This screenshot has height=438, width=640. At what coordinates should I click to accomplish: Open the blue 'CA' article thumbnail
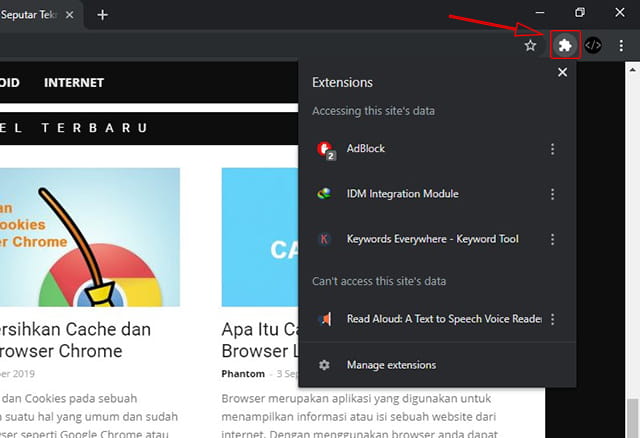click(260, 237)
